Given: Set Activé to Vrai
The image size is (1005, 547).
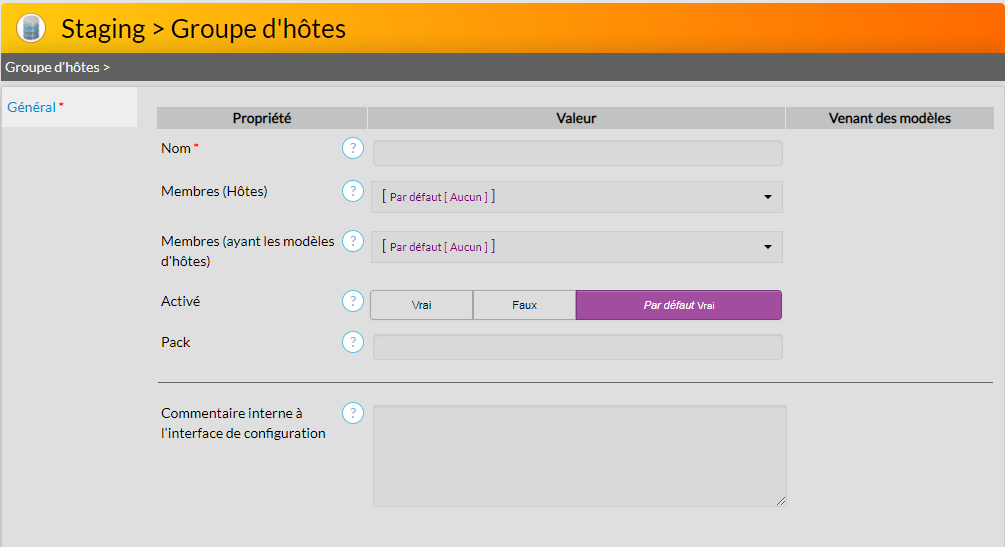Looking at the screenshot, I should (x=421, y=305).
